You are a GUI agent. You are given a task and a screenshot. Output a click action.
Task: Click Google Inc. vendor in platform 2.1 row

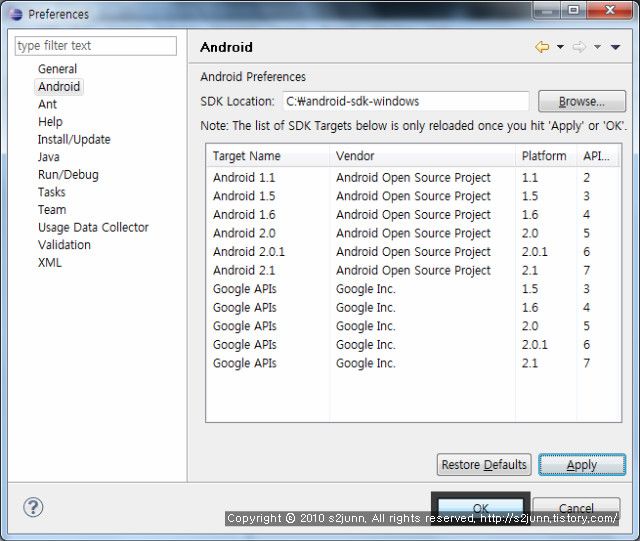tap(366, 363)
